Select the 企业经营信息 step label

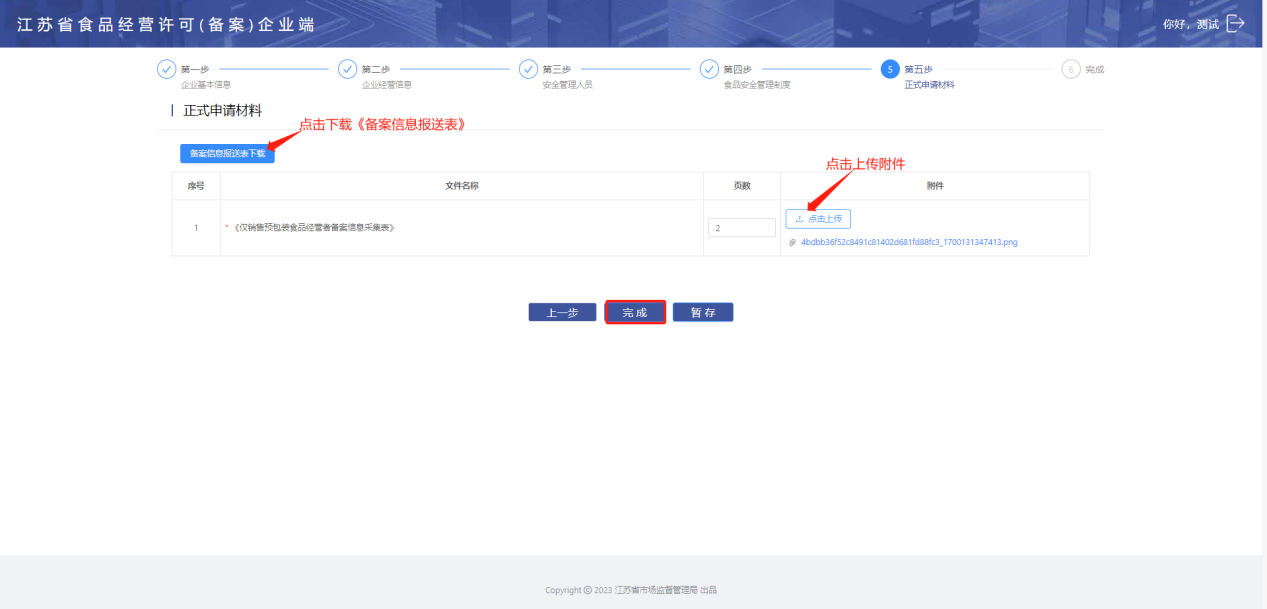pos(387,85)
